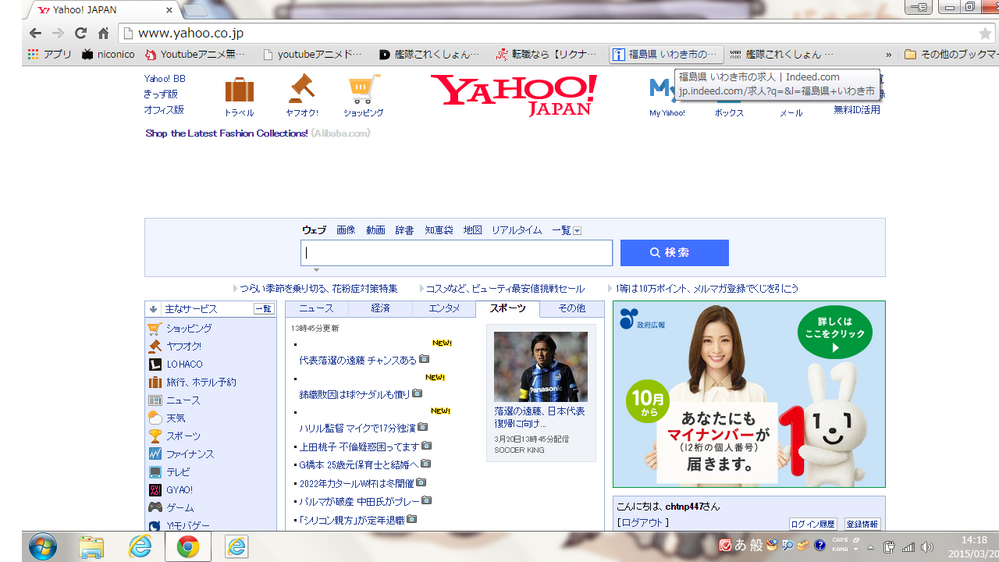The height and width of the screenshot is (562, 999).
Task: Open the Youtubeアニメ無… bookmark
Action: tap(195, 54)
